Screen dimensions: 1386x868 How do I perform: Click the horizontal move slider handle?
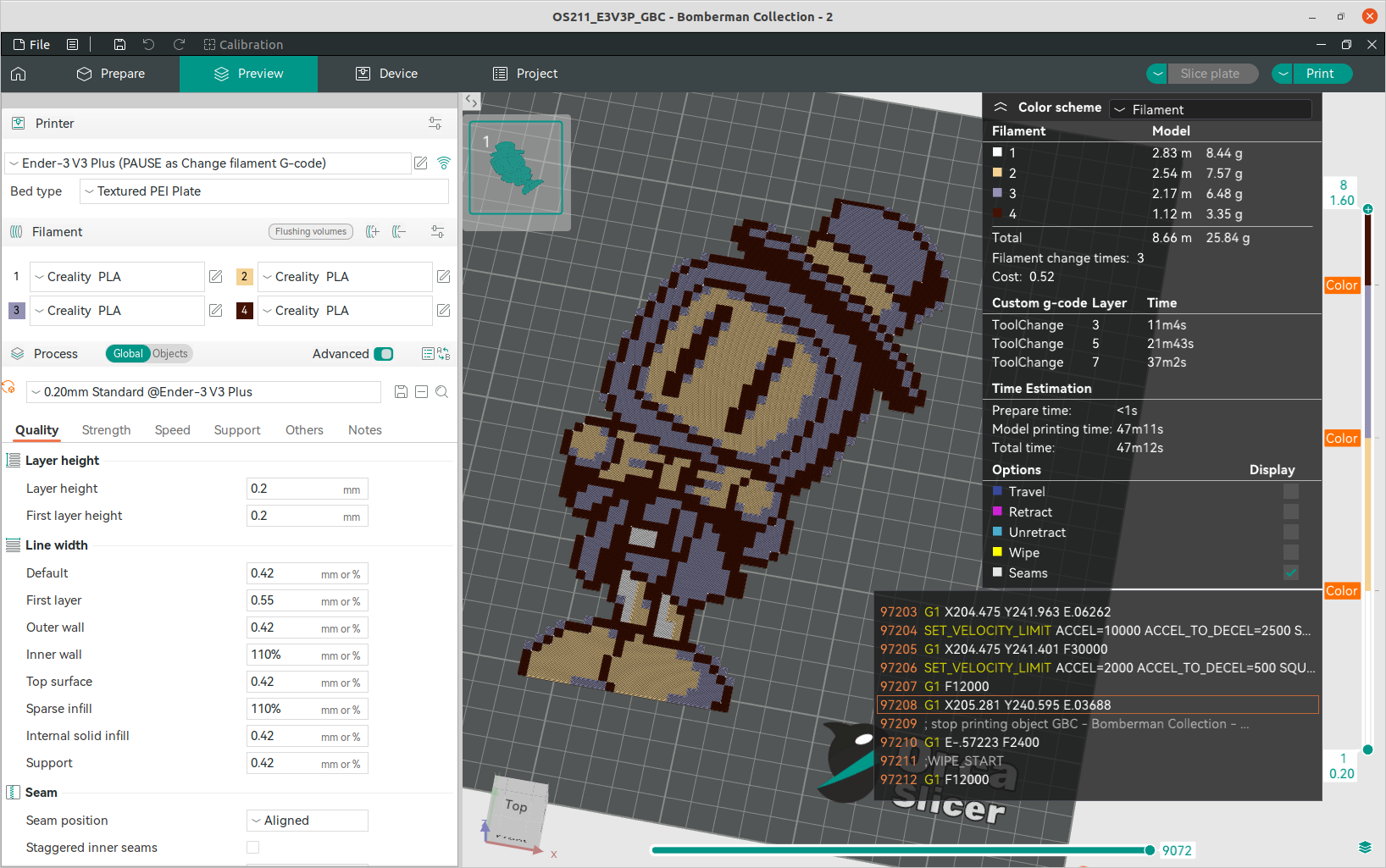pos(1150,850)
